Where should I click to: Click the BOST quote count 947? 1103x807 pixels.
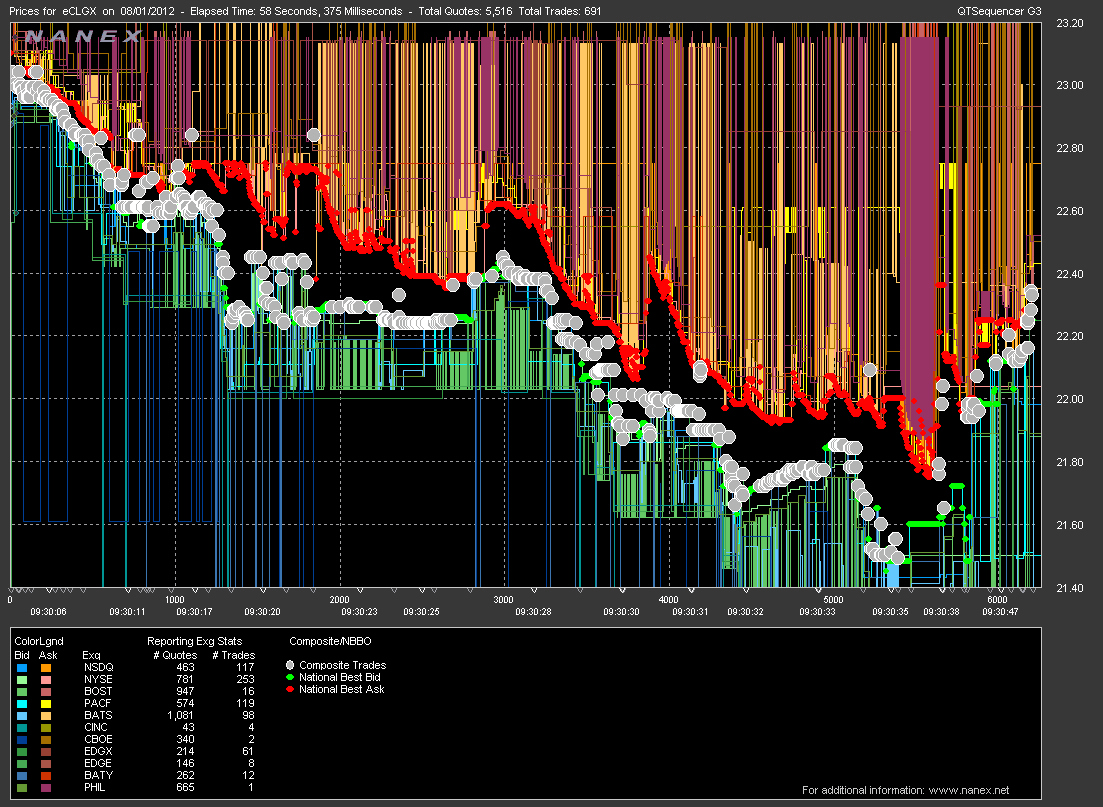click(x=185, y=691)
